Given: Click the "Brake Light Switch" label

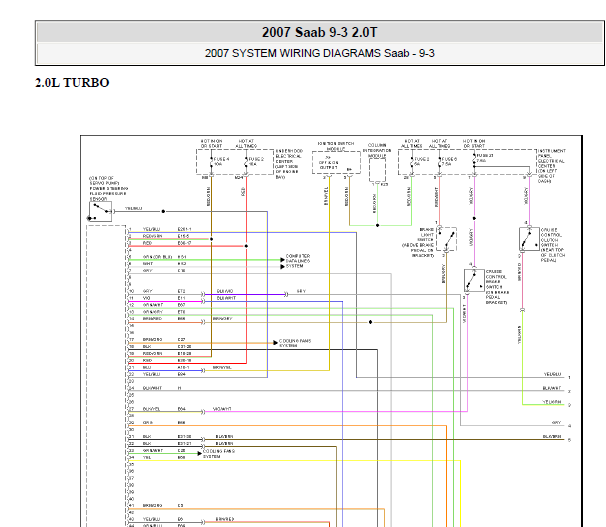Looking at the screenshot, I should [418, 242].
